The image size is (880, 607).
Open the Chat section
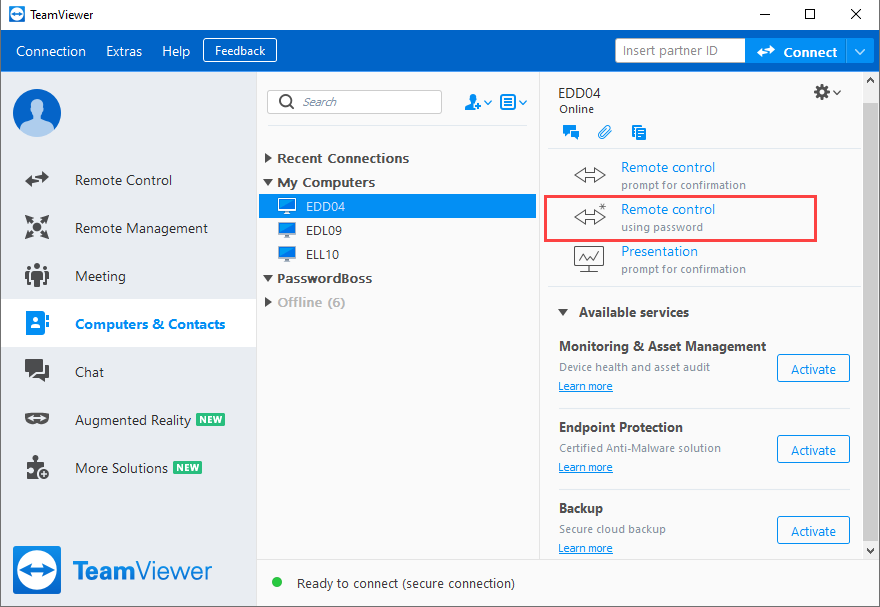(x=129, y=372)
